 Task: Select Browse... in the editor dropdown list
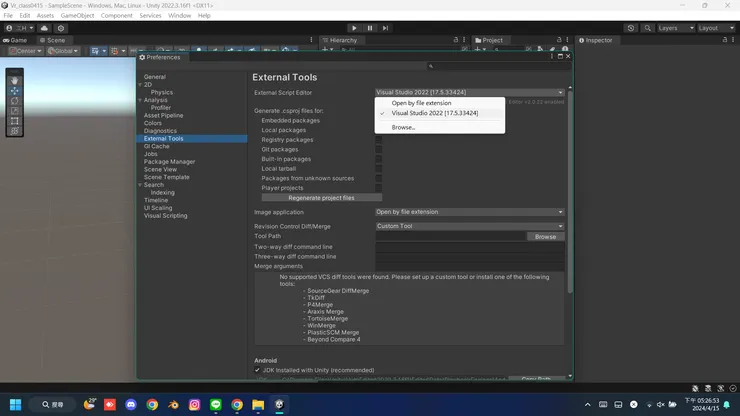click(403, 127)
